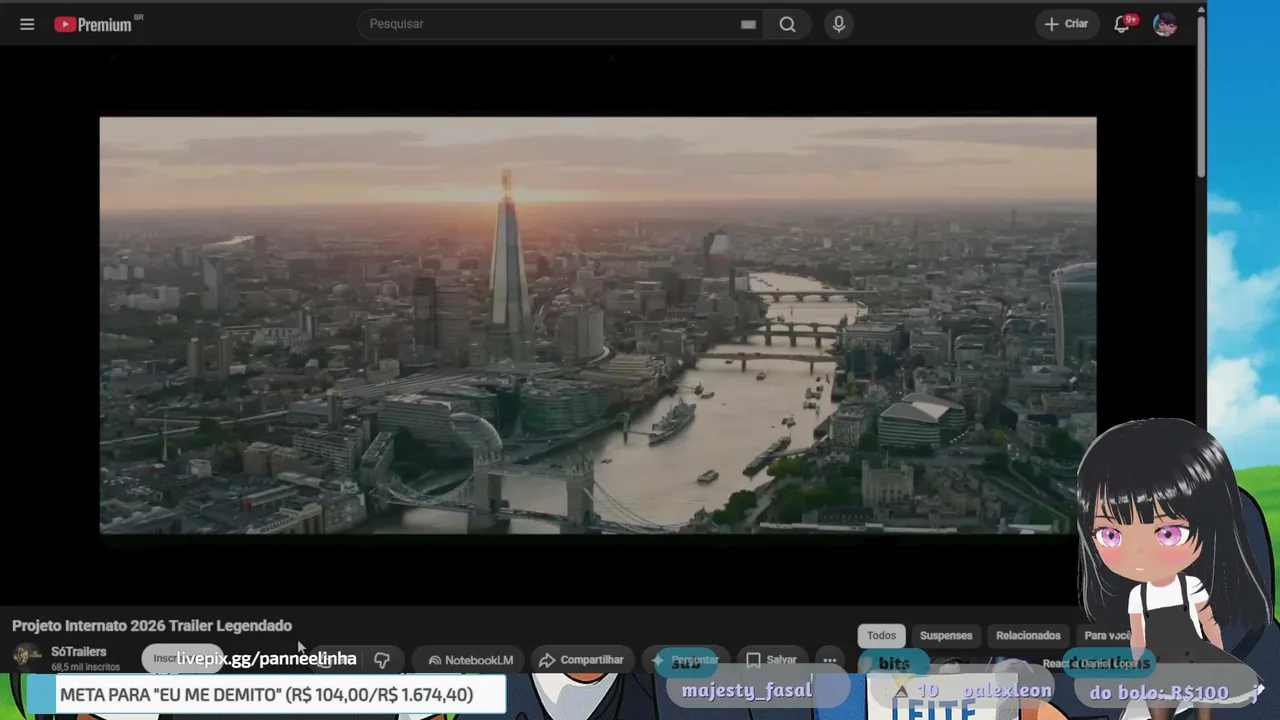
Task: Save the video with Salvar
Action: pyautogui.click(x=771, y=660)
